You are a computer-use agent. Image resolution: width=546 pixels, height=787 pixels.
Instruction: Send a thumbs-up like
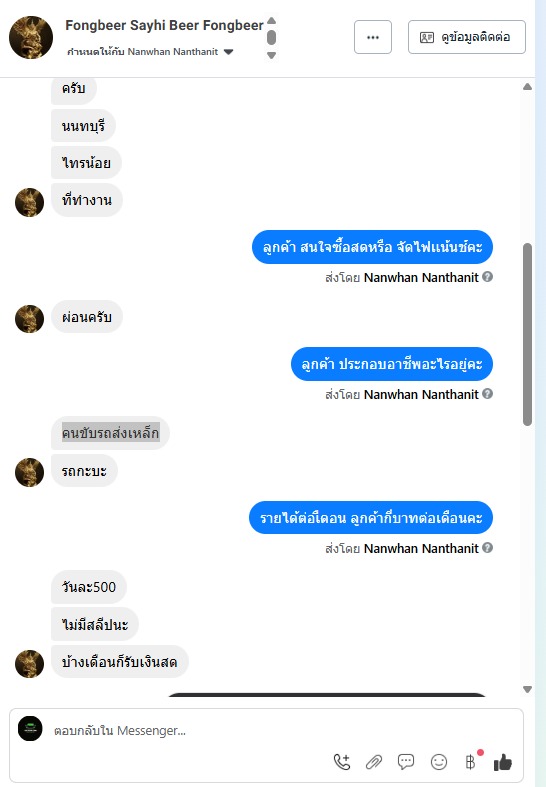pyautogui.click(x=502, y=762)
